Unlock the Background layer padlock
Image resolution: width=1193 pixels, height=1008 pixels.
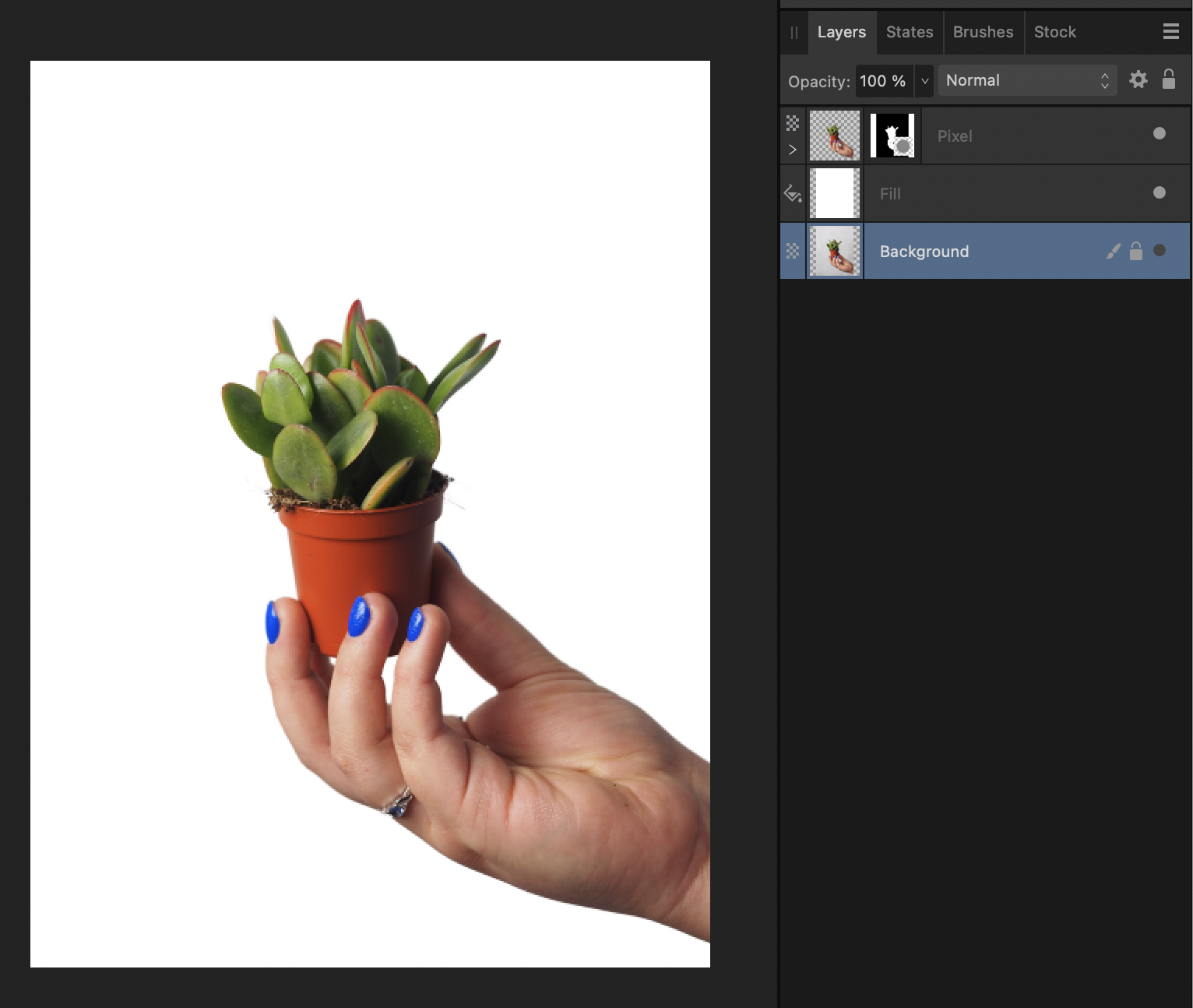click(x=1136, y=251)
